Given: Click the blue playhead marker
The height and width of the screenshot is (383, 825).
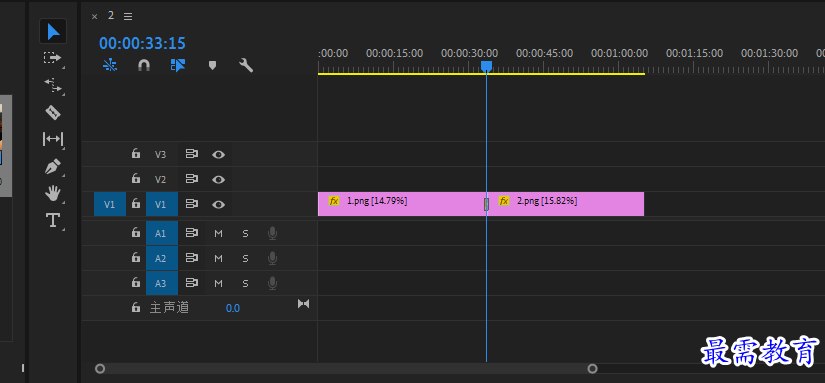Looking at the screenshot, I should tap(487, 66).
